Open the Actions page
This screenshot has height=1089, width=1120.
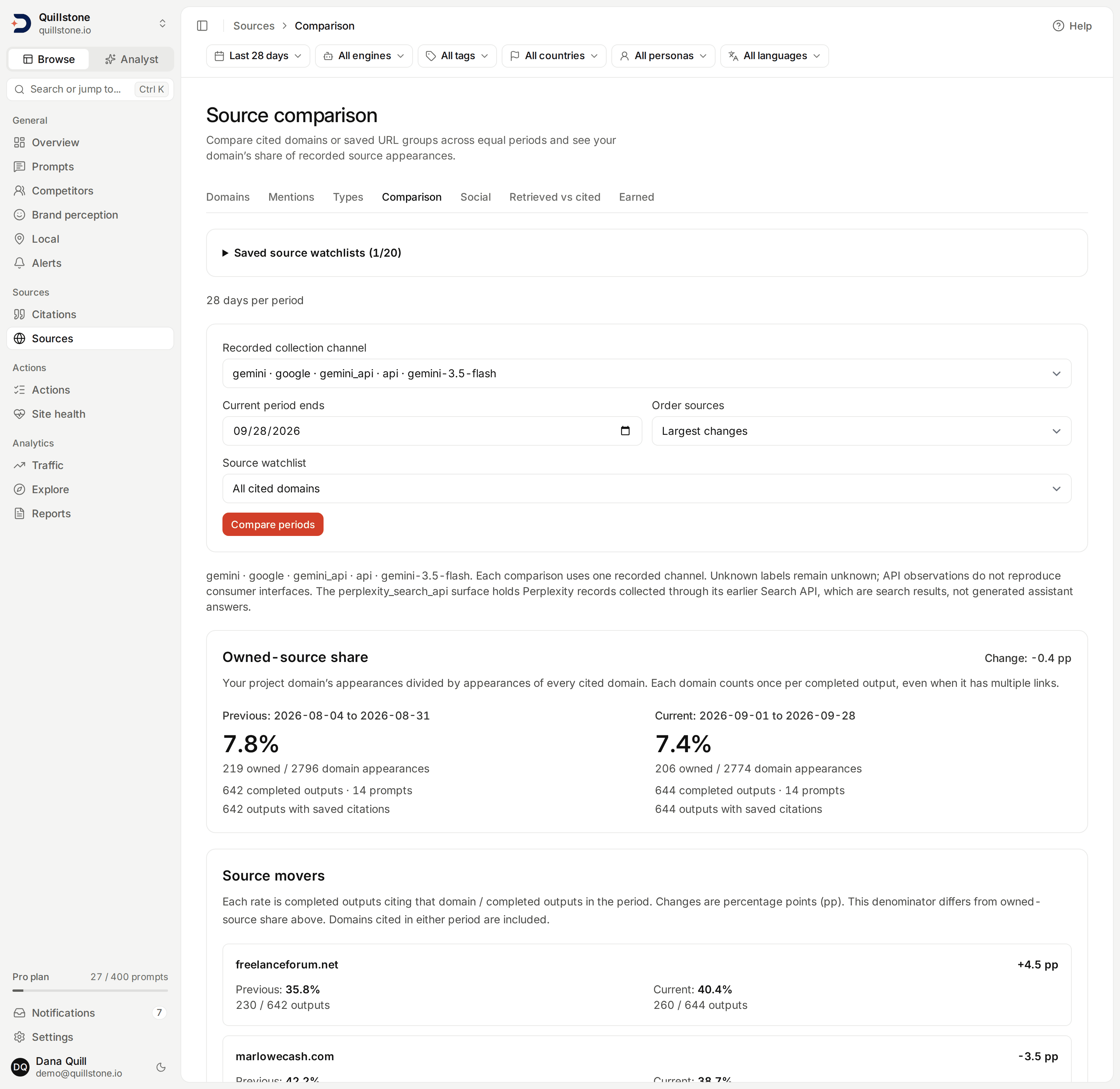(90, 389)
